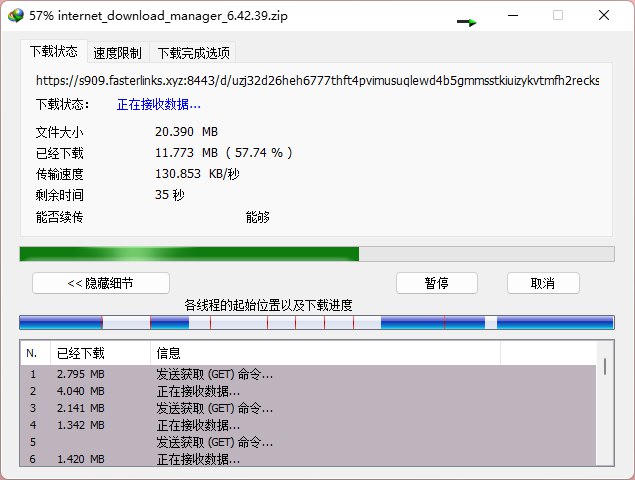Click the 信息 column header
Screen dimensions: 635x480
click(x=326, y=353)
